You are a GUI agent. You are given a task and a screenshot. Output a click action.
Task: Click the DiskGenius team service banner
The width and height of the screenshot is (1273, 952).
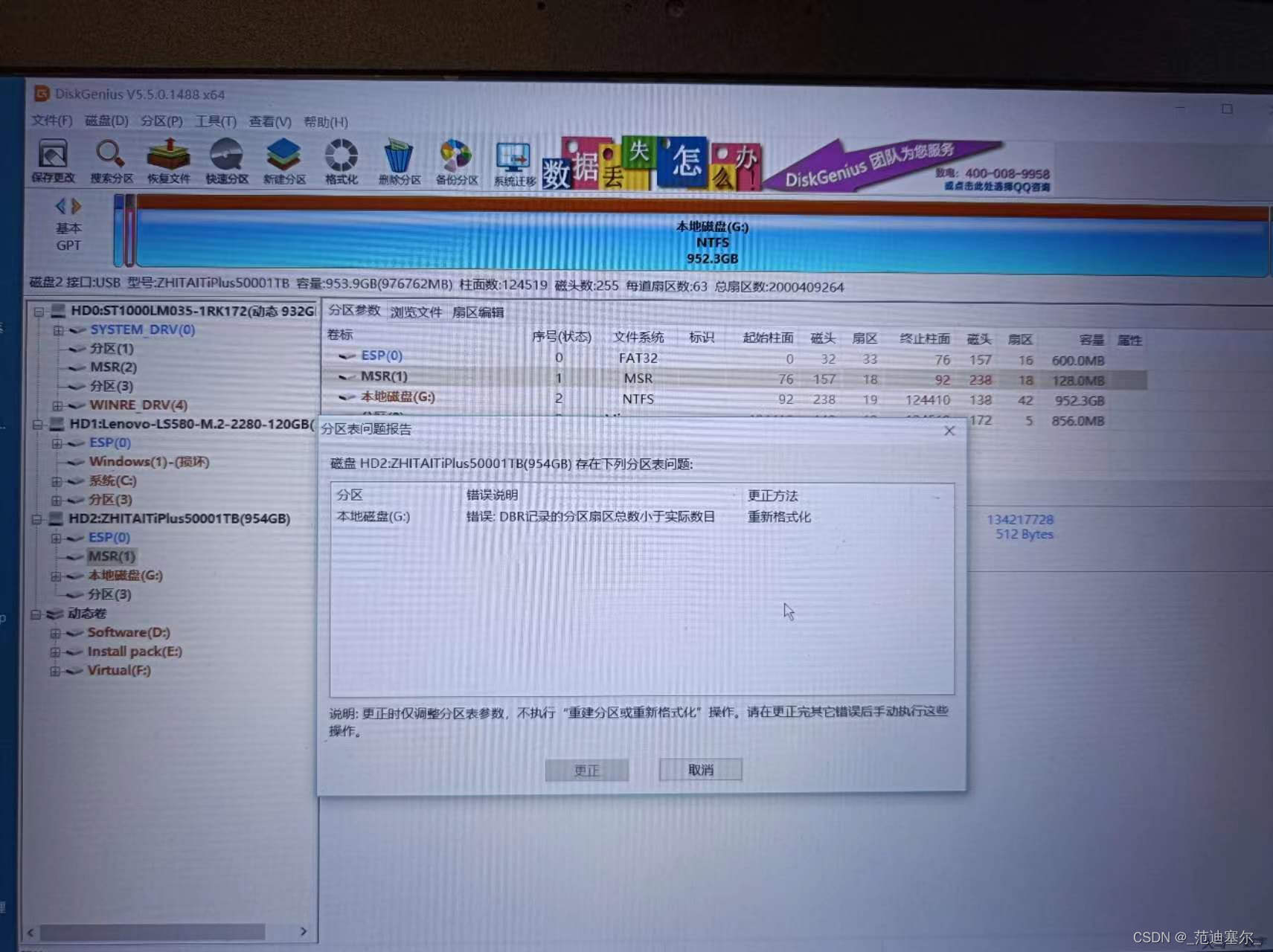[909, 166]
